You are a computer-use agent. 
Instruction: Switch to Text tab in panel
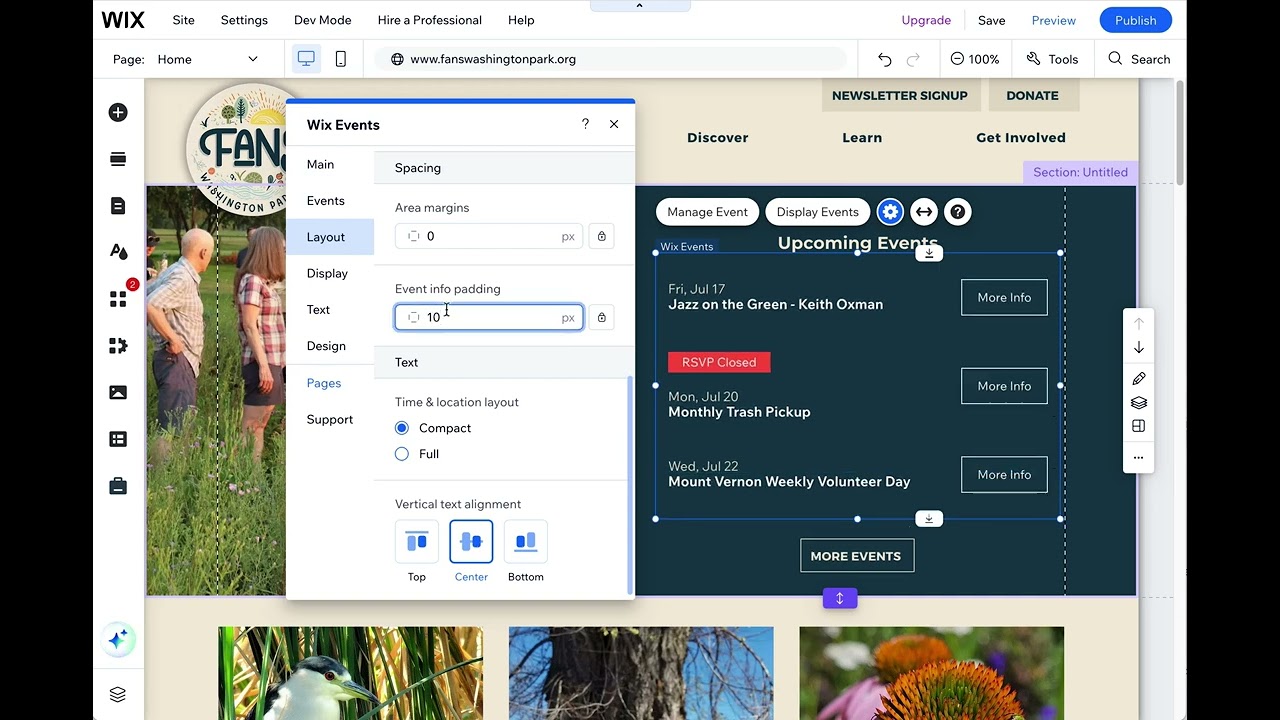(x=330, y=310)
